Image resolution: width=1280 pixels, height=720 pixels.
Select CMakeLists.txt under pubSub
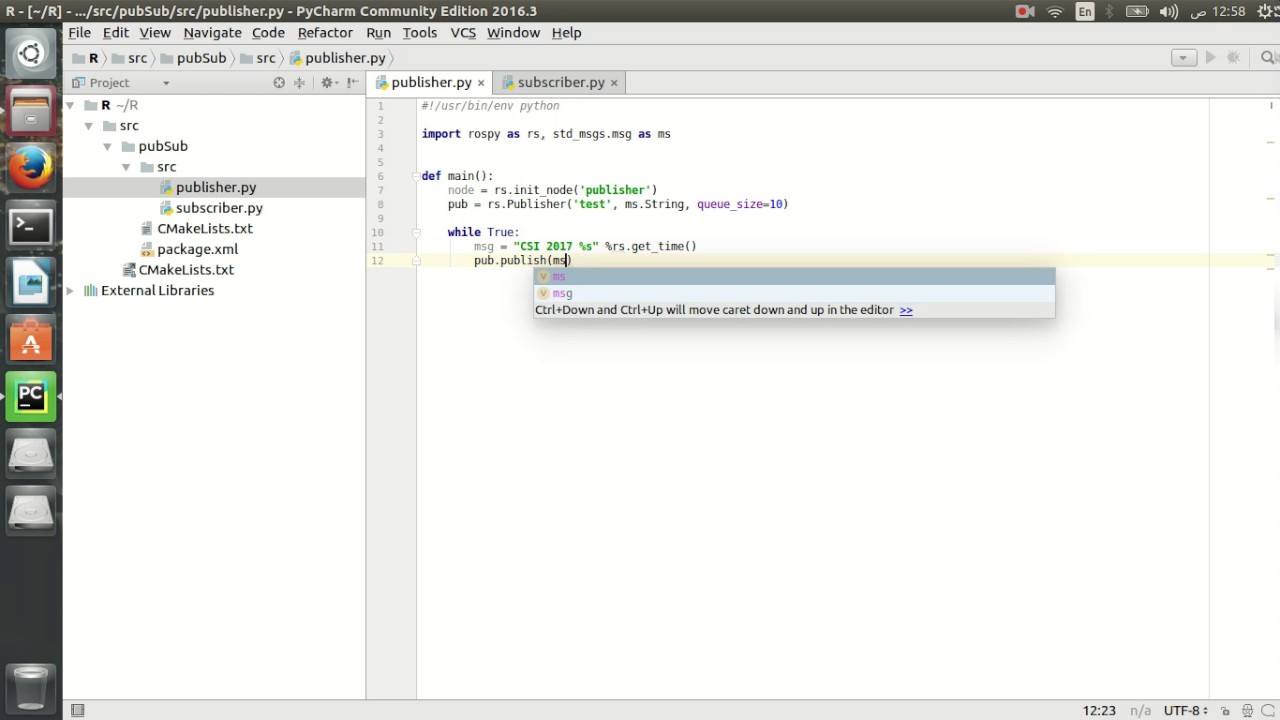coord(205,229)
